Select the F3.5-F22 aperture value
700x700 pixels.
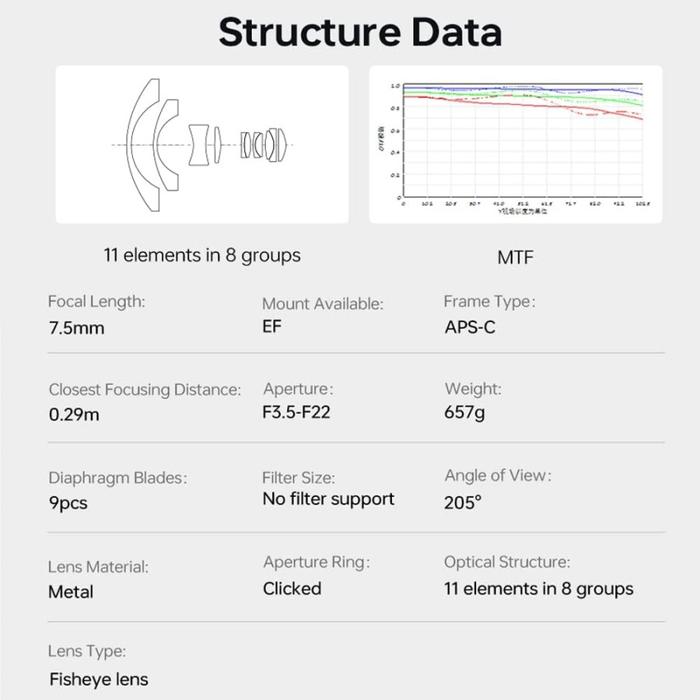pyautogui.click(x=296, y=412)
